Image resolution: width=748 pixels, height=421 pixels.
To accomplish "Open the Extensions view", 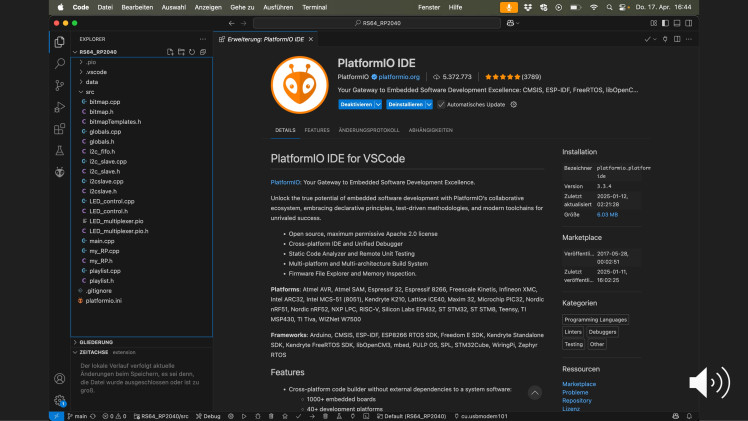I will coord(60,129).
